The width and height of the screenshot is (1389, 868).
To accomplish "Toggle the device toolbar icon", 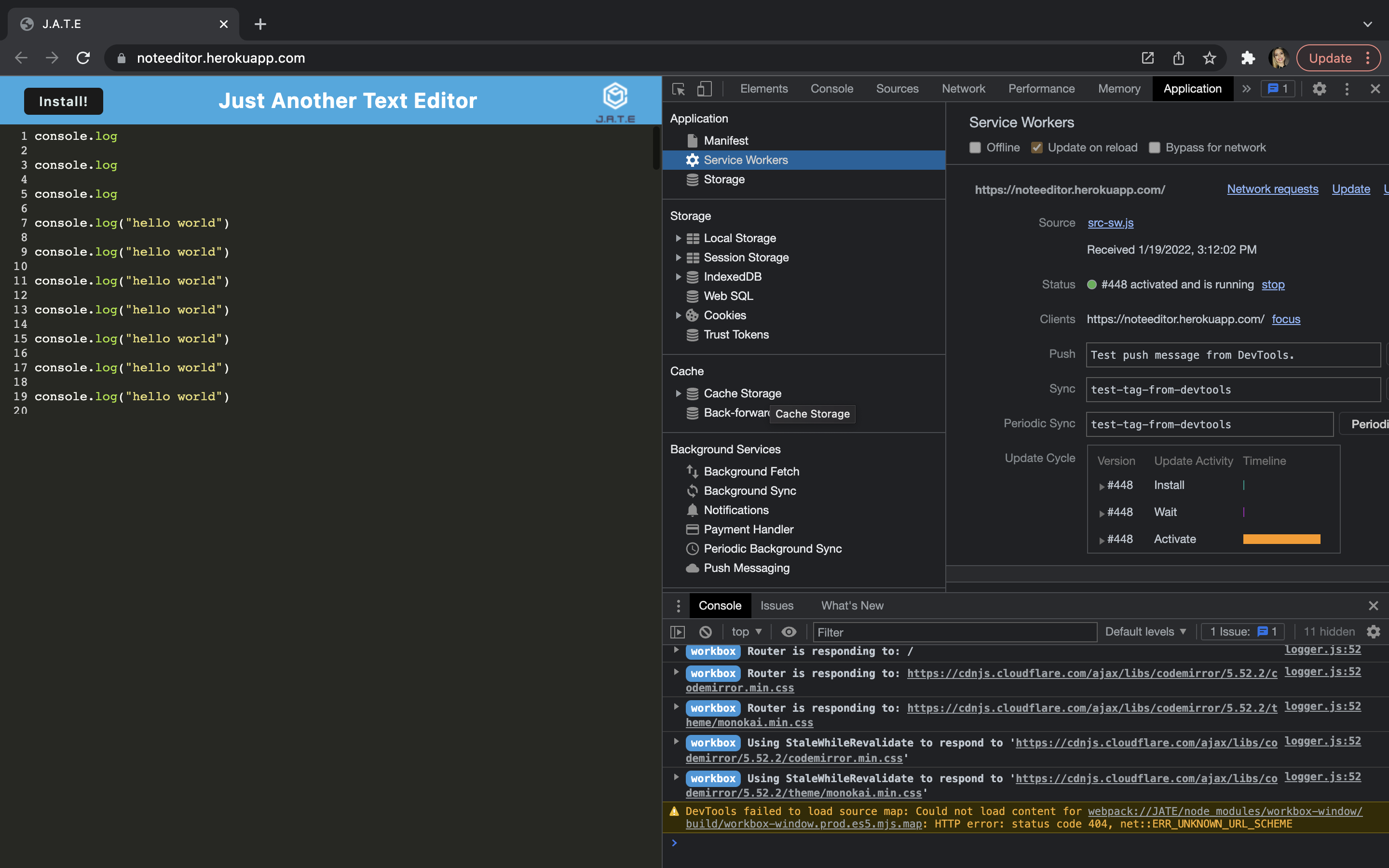I will point(704,89).
